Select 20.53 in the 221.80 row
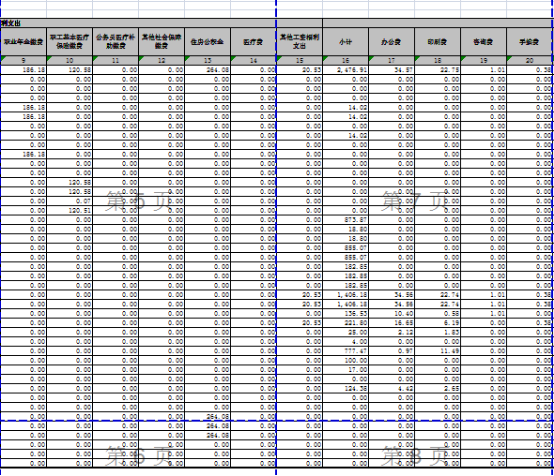The width and height of the screenshot is (554, 476). pyautogui.click(x=299, y=323)
